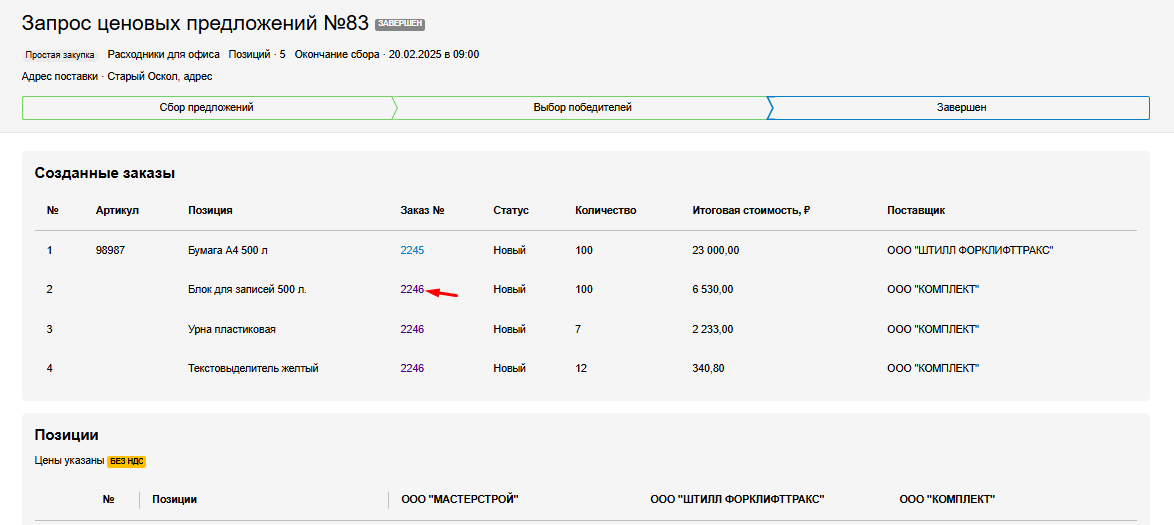
Task: Open order 2245 link for Бумага A4
Action: (x=412, y=250)
